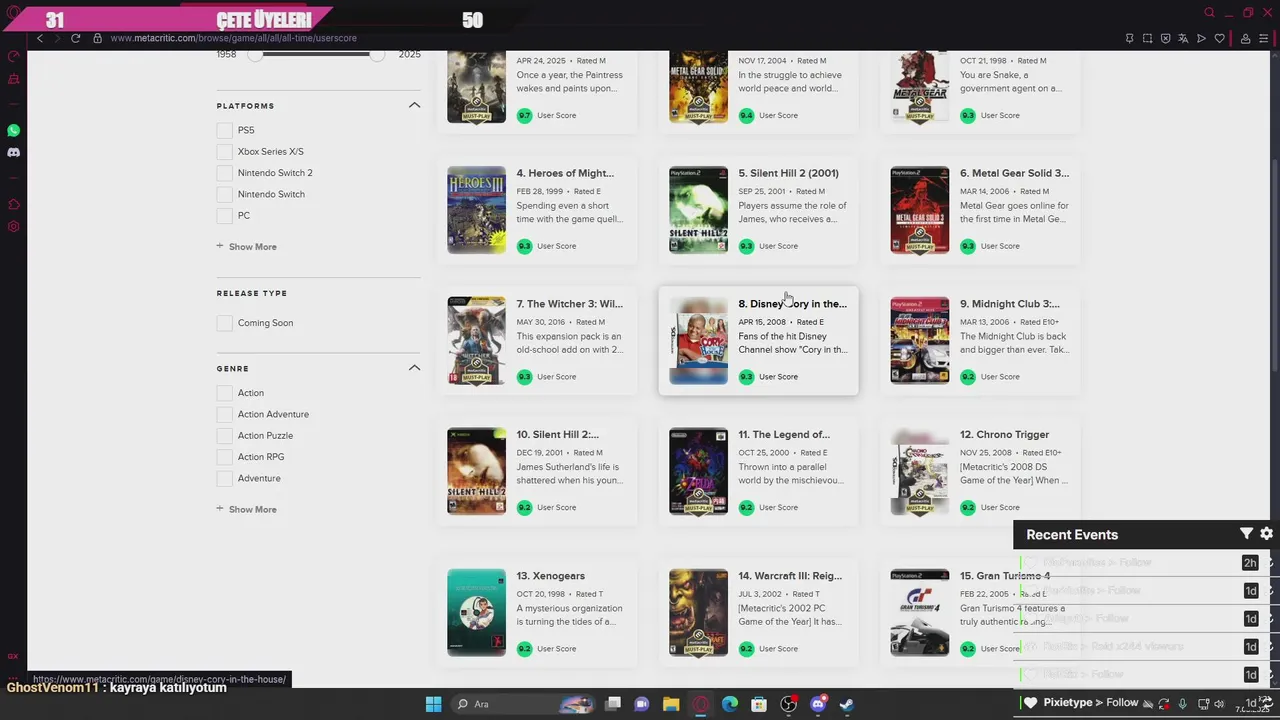This screenshot has height=720, width=1280.
Task: Check the PS5 platform filter
Action: point(225,131)
